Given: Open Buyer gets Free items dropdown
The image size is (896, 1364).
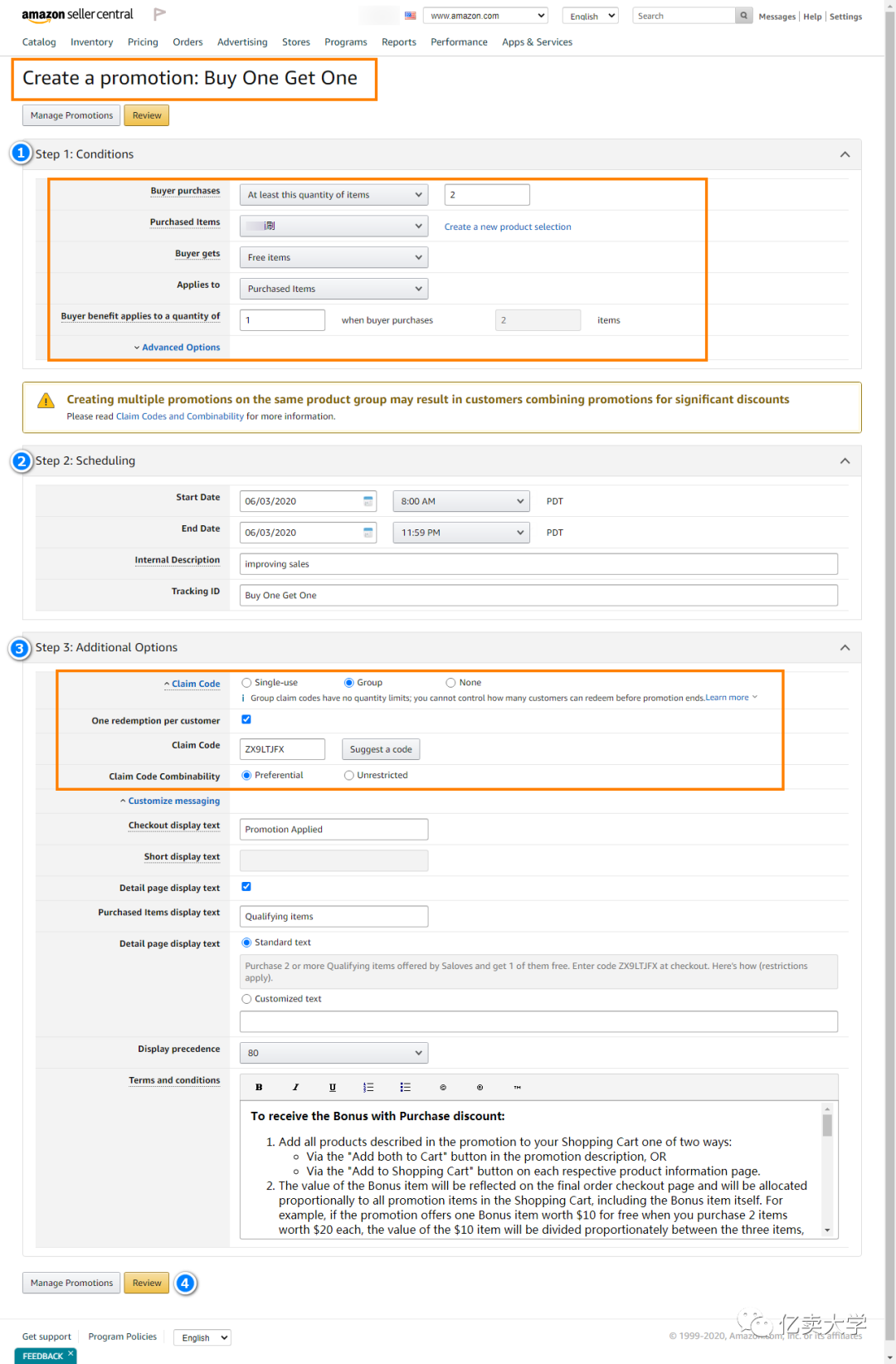Looking at the screenshot, I should pyautogui.click(x=334, y=257).
